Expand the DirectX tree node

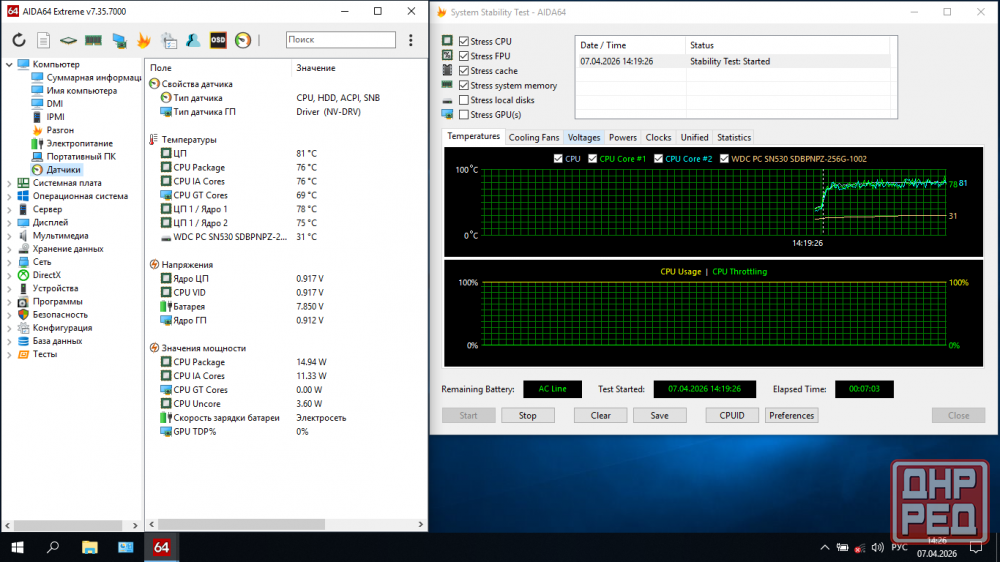click(9, 275)
